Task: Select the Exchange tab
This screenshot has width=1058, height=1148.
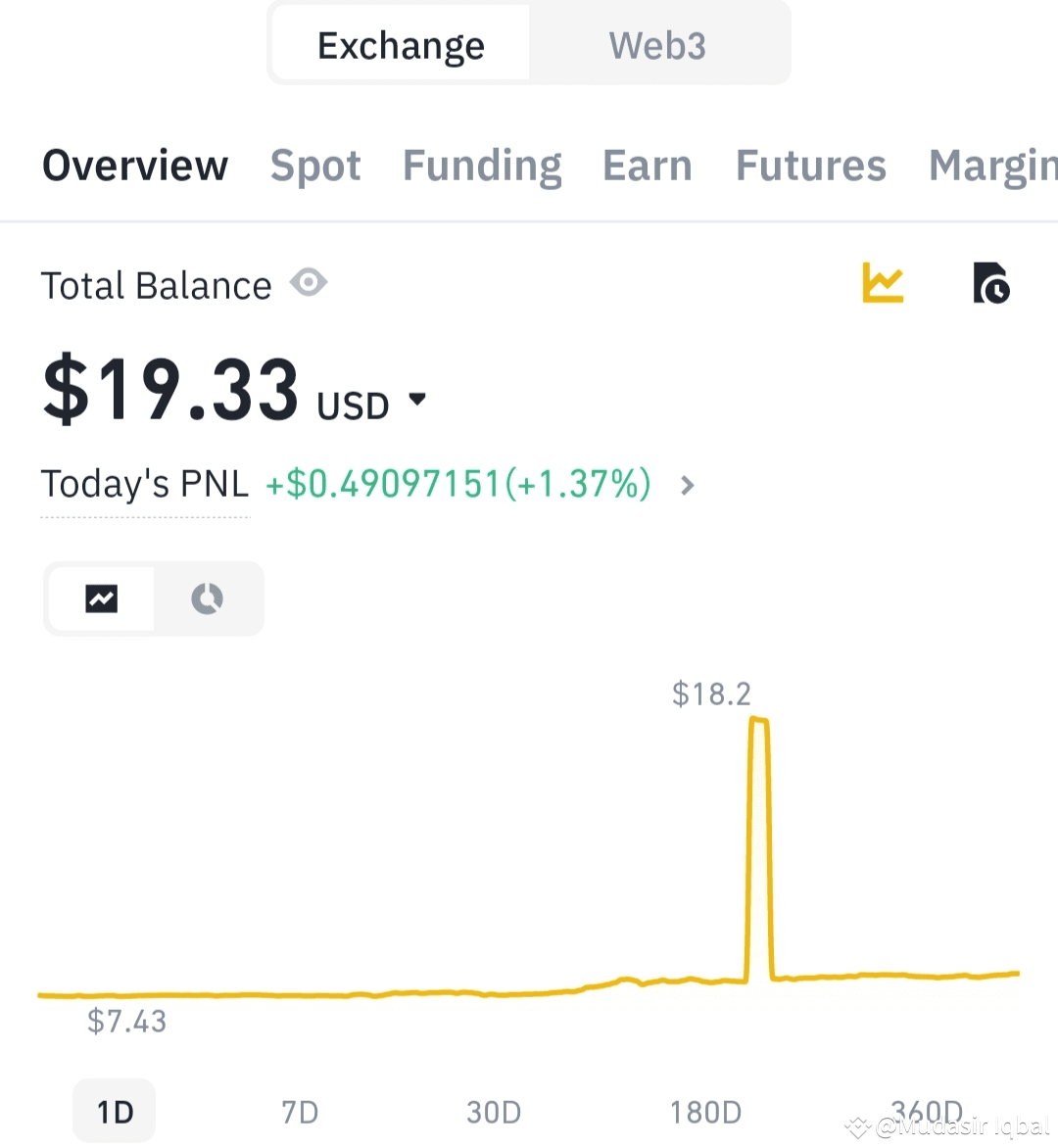Action: click(401, 45)
